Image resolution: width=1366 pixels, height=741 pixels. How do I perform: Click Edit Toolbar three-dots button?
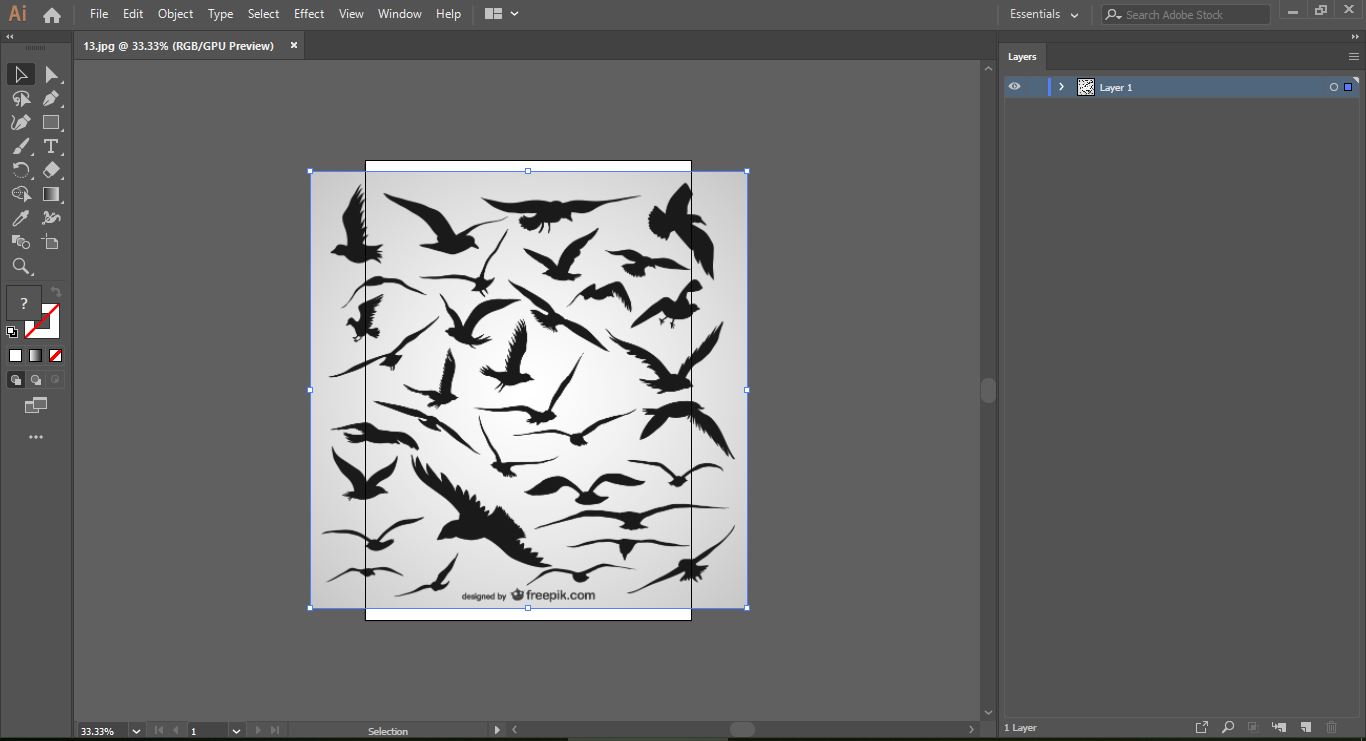(x=36, y=437)
